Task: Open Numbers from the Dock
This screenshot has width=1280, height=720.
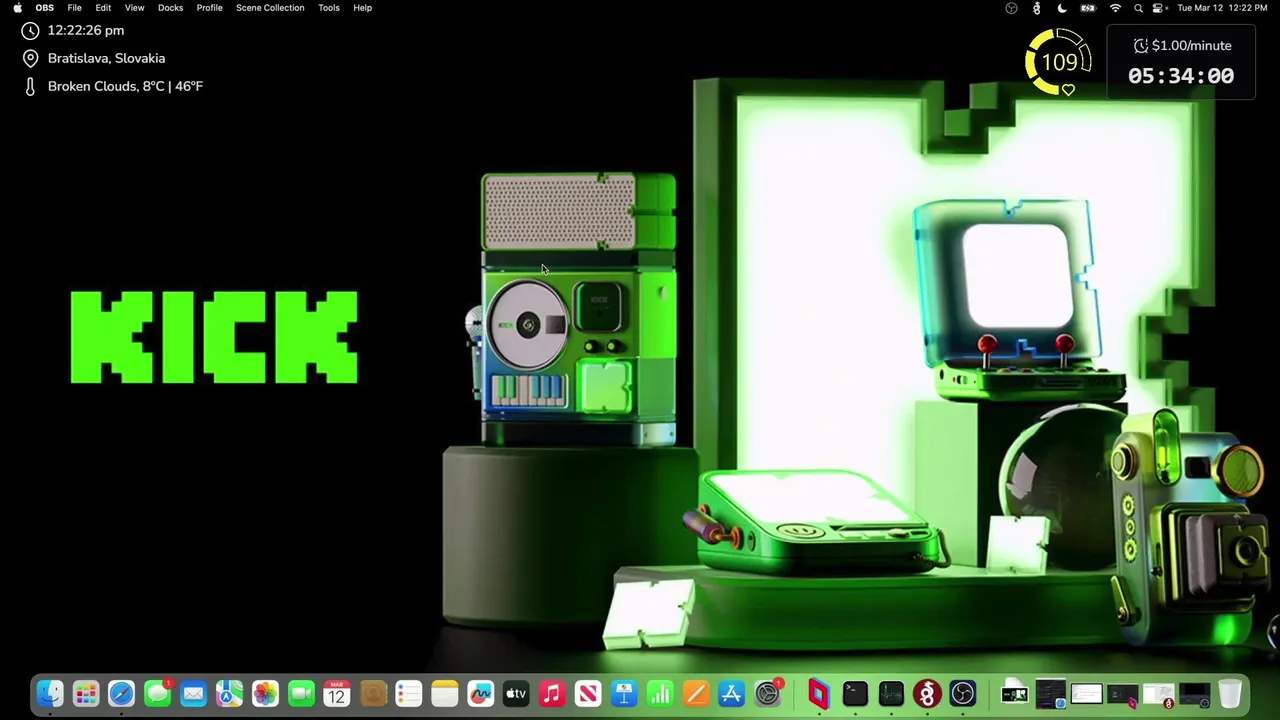Action: coord(660,693)
